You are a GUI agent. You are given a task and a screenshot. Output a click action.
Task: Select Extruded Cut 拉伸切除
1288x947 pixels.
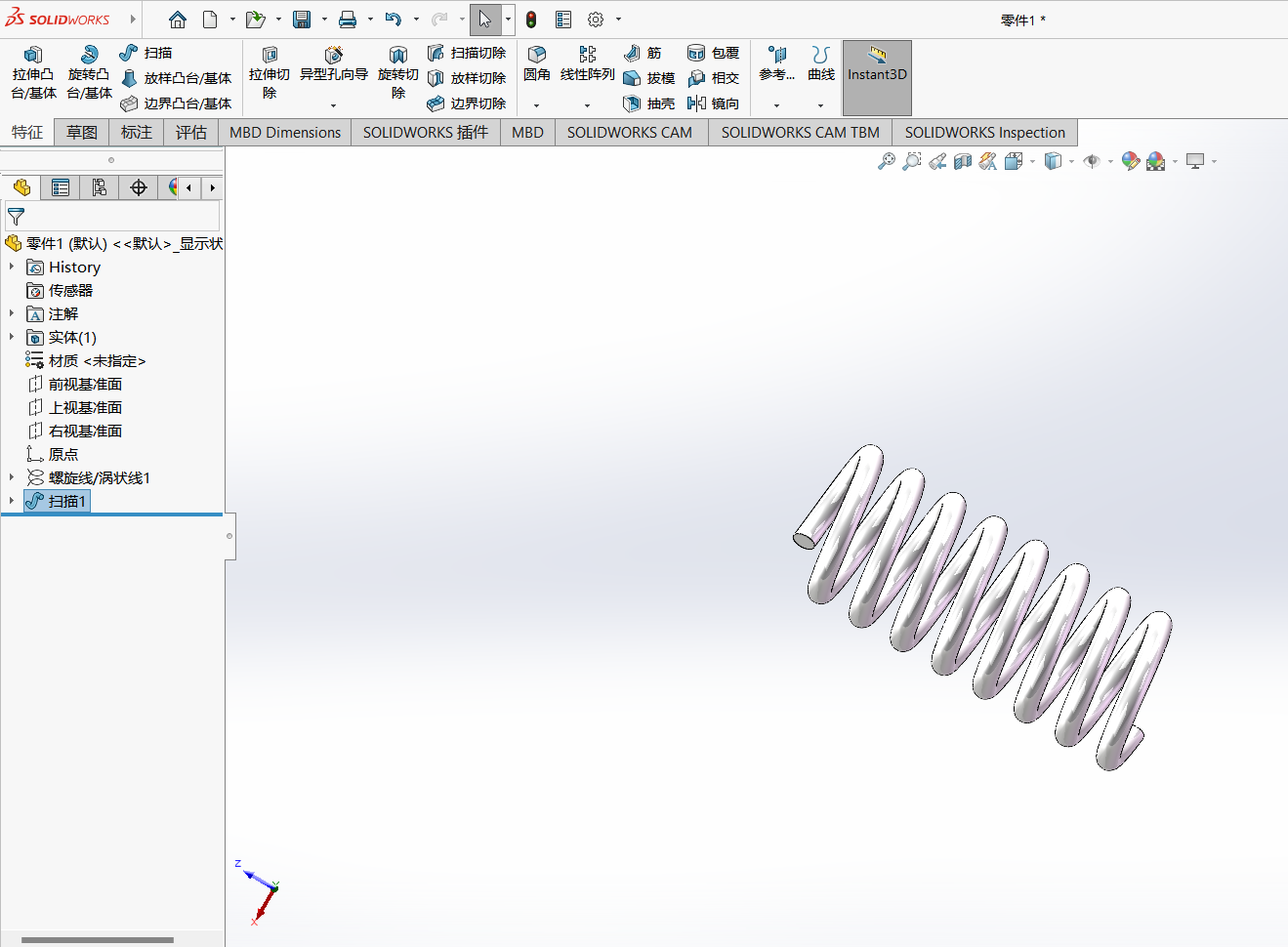click(270, 73)
